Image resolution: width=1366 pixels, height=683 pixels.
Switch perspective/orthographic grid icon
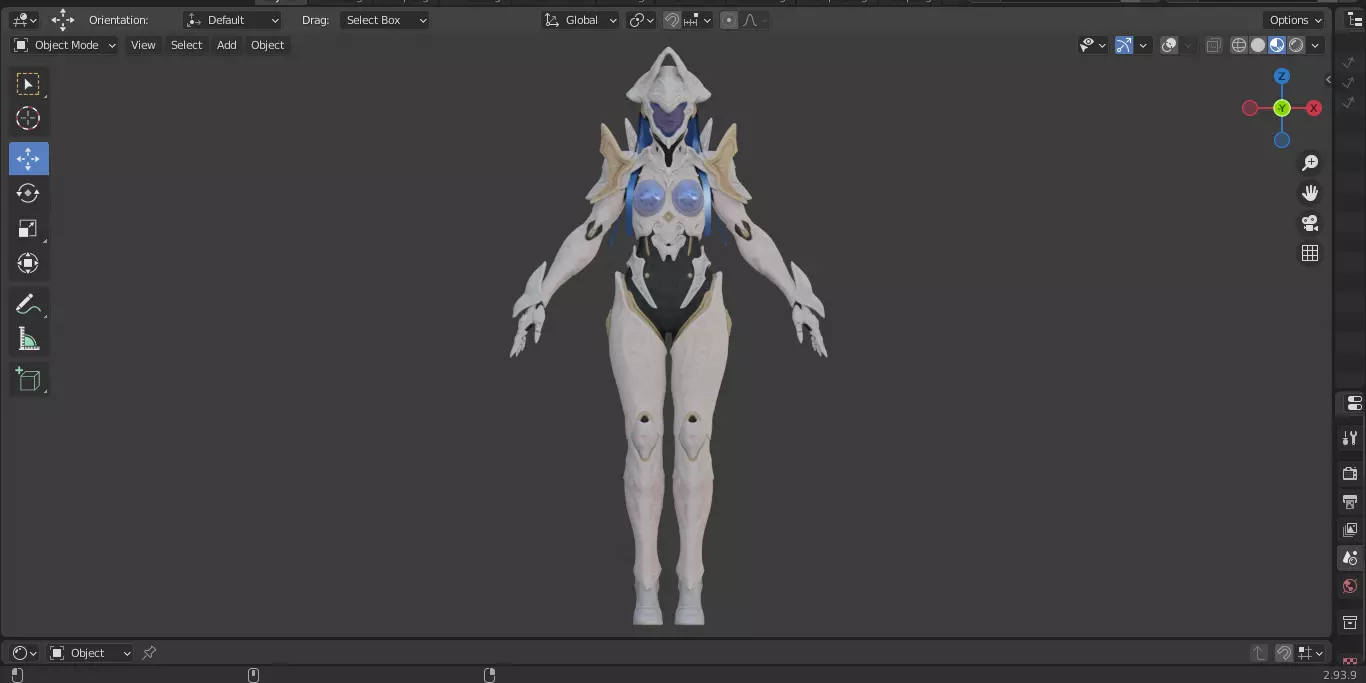point(1310,253)
